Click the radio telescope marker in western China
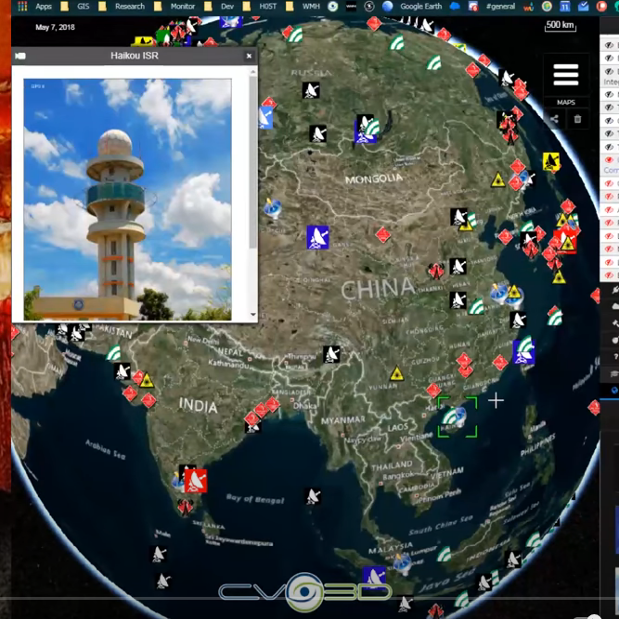Image resolution: width=619 pixels, height=619 pixels. coord(273,208)
